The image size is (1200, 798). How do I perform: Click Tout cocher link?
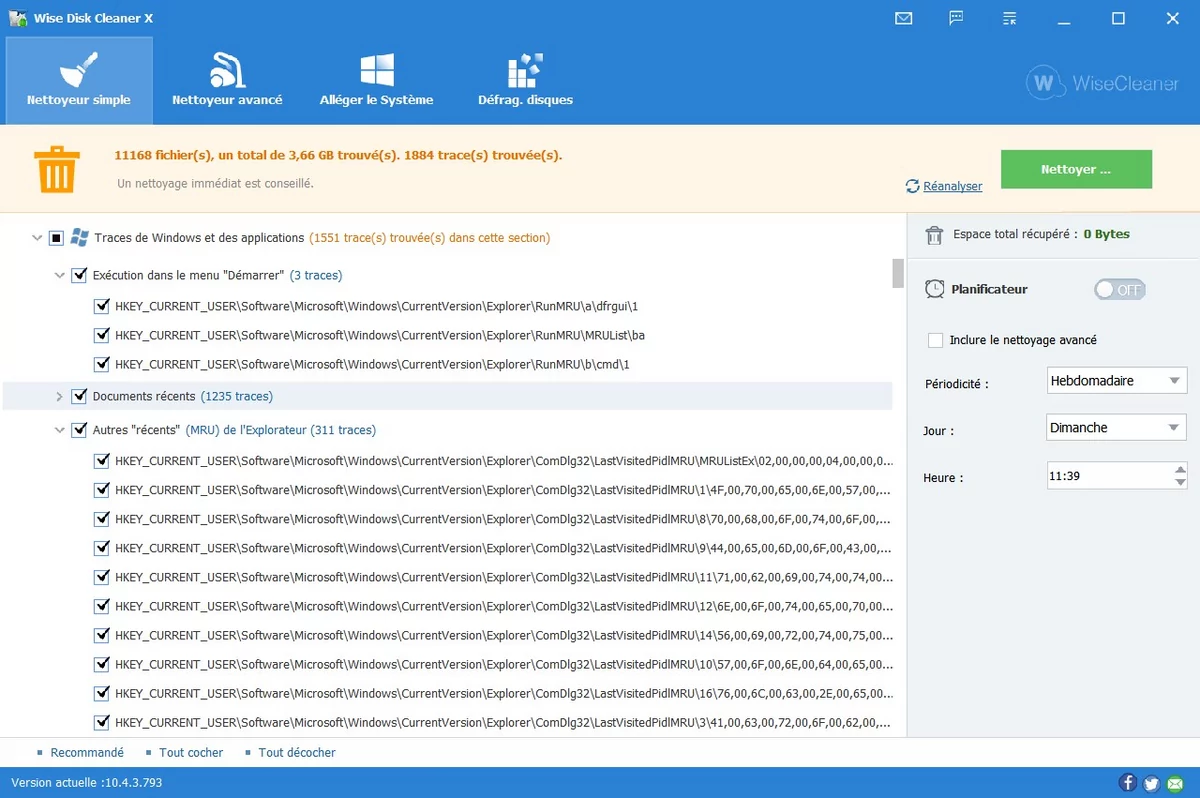coord(191,752)
